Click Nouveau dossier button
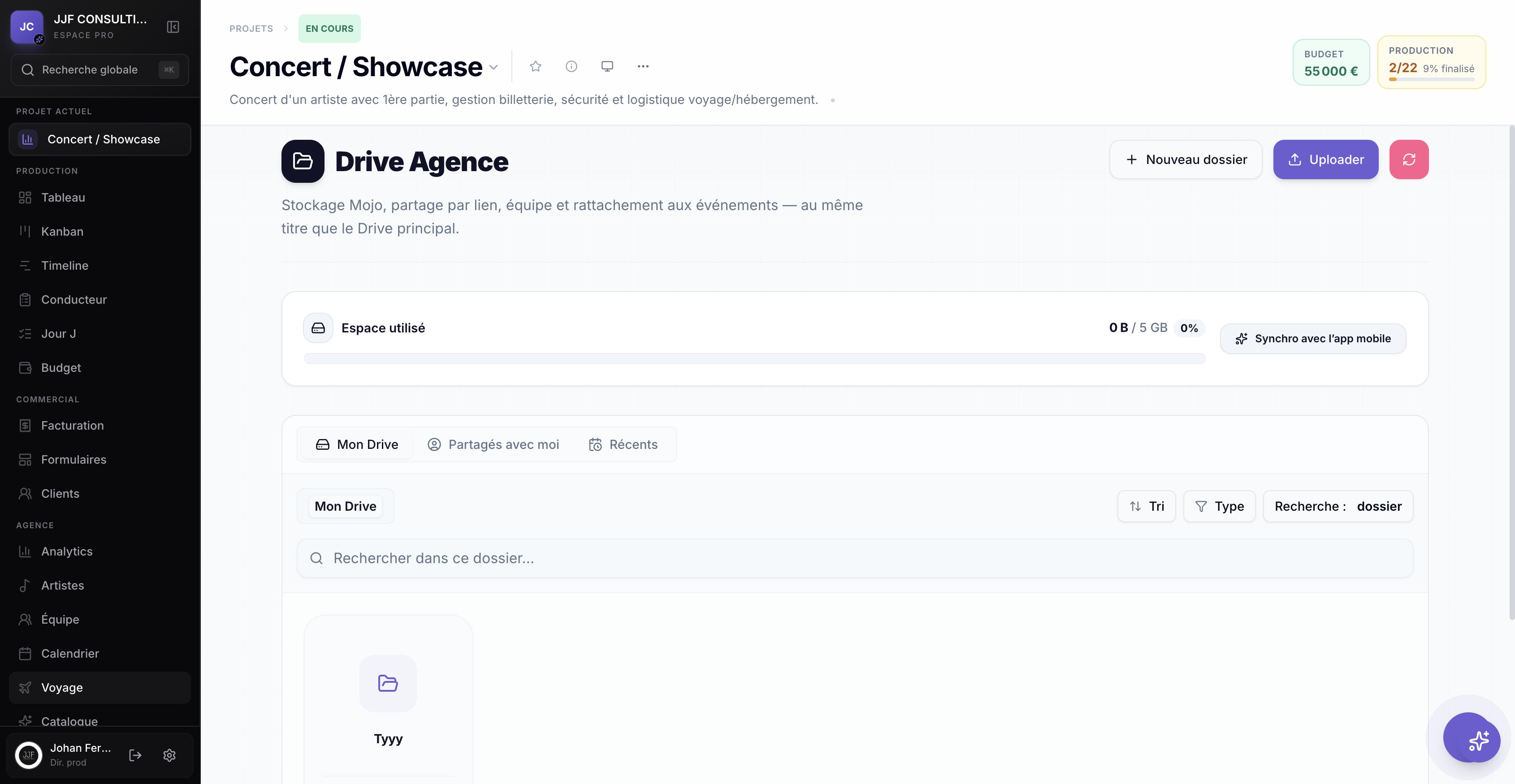This screenshot has height=784, width=1515. (1186, 159)
